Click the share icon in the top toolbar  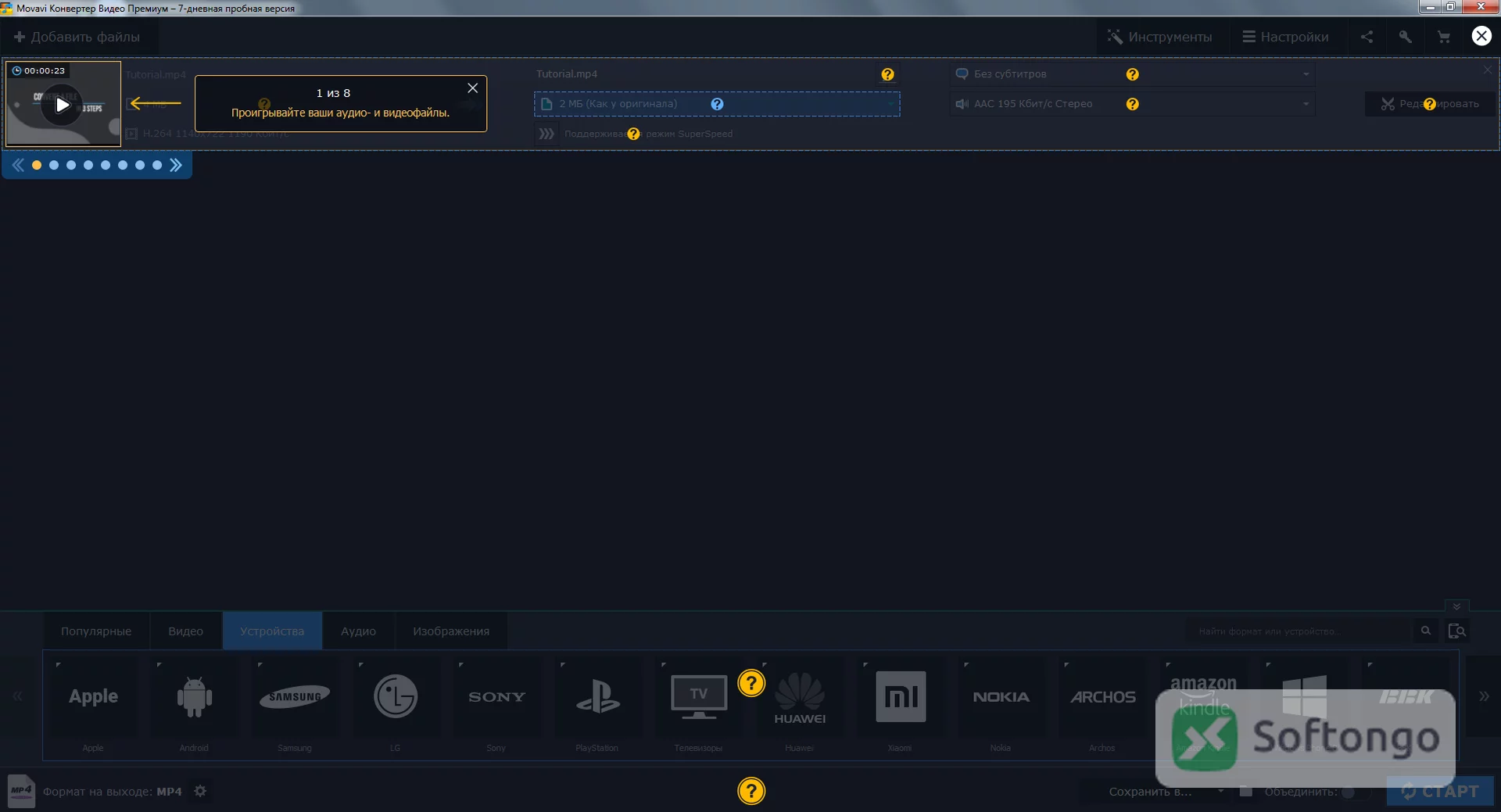1367,37
